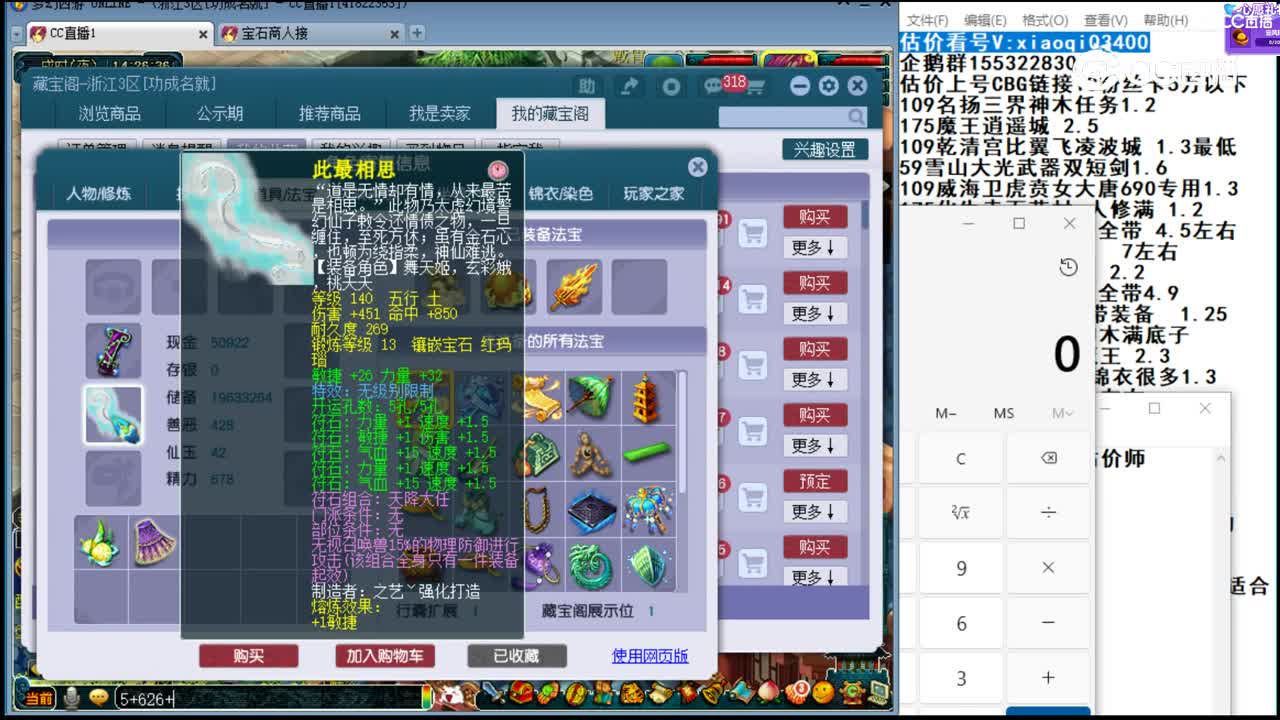Viewport: 1280px width, 720px height.
Task: Open calculator M memory dropdown
Action: pyautogui.click(x=1062, y=413)
